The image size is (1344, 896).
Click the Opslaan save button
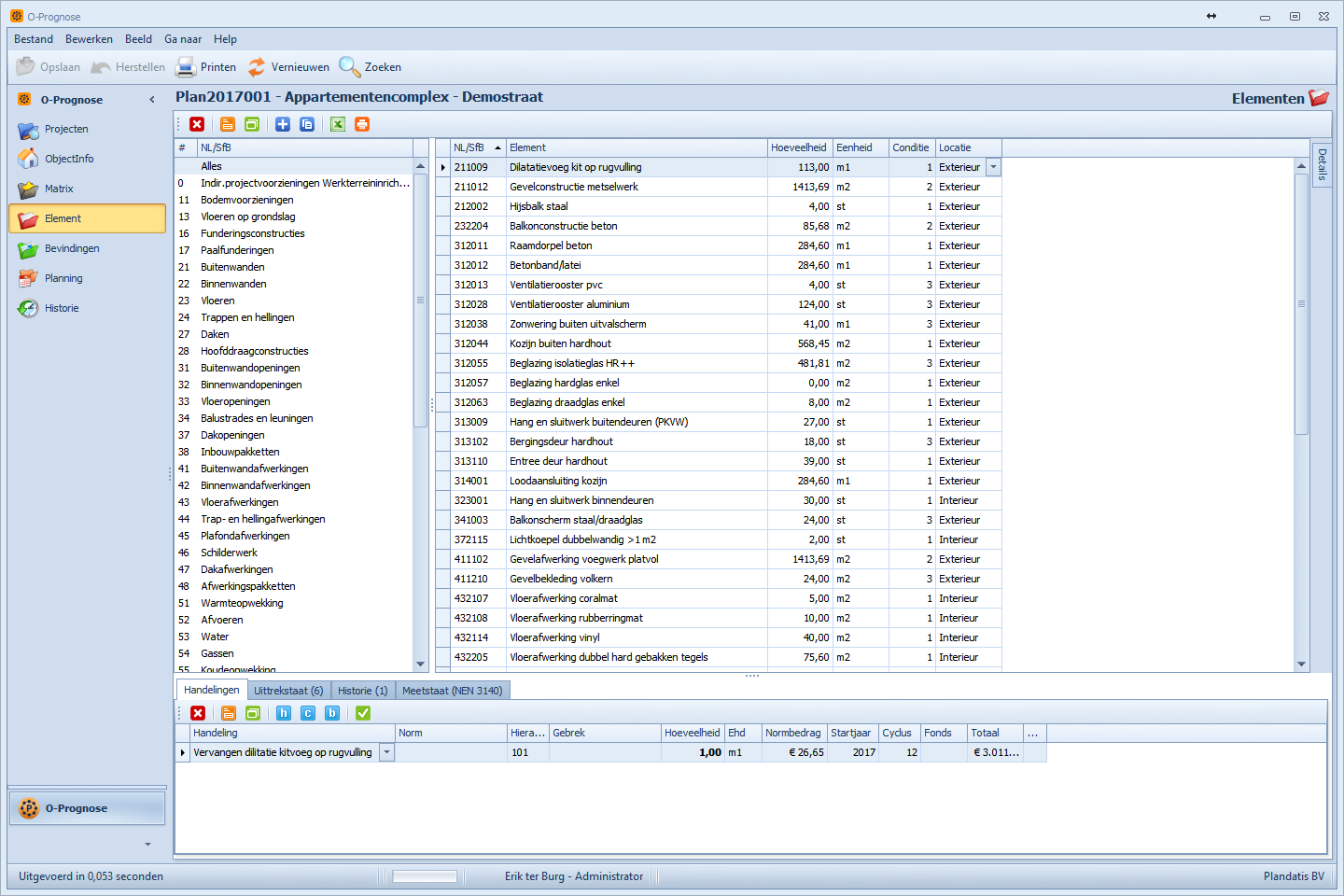click(x=49, y=67)
